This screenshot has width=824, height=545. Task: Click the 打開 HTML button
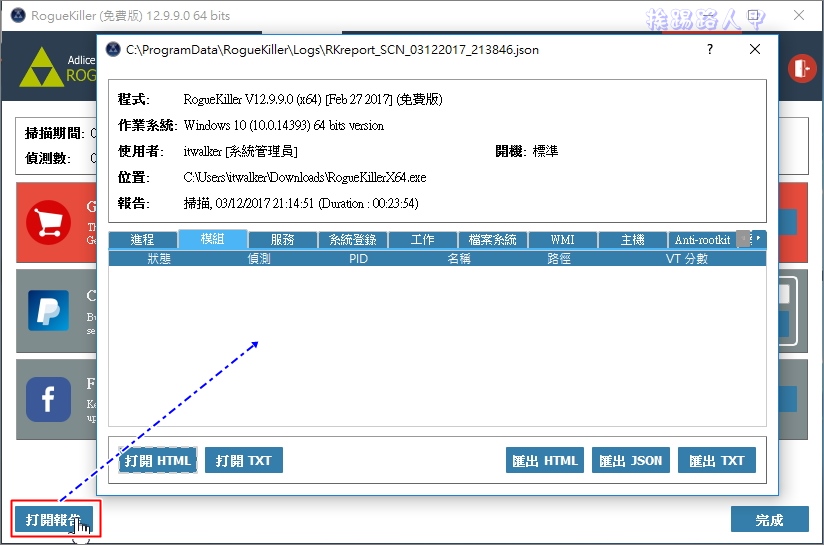click(158, 460)
